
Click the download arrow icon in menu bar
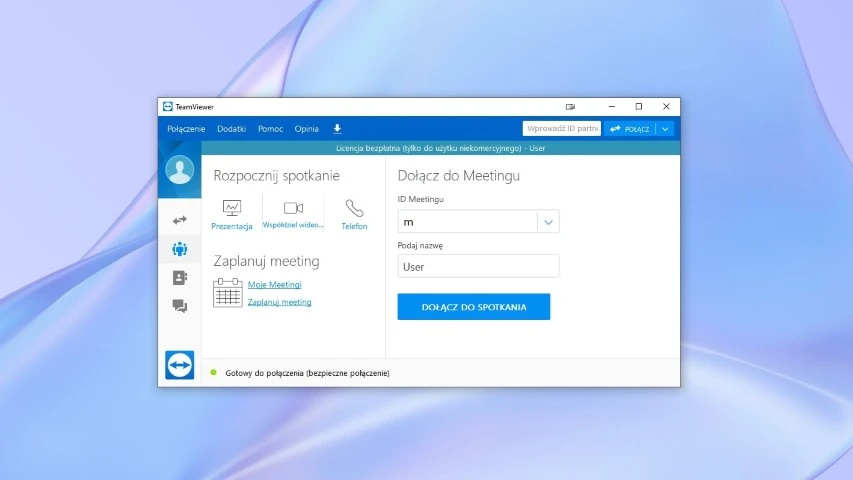337,129
